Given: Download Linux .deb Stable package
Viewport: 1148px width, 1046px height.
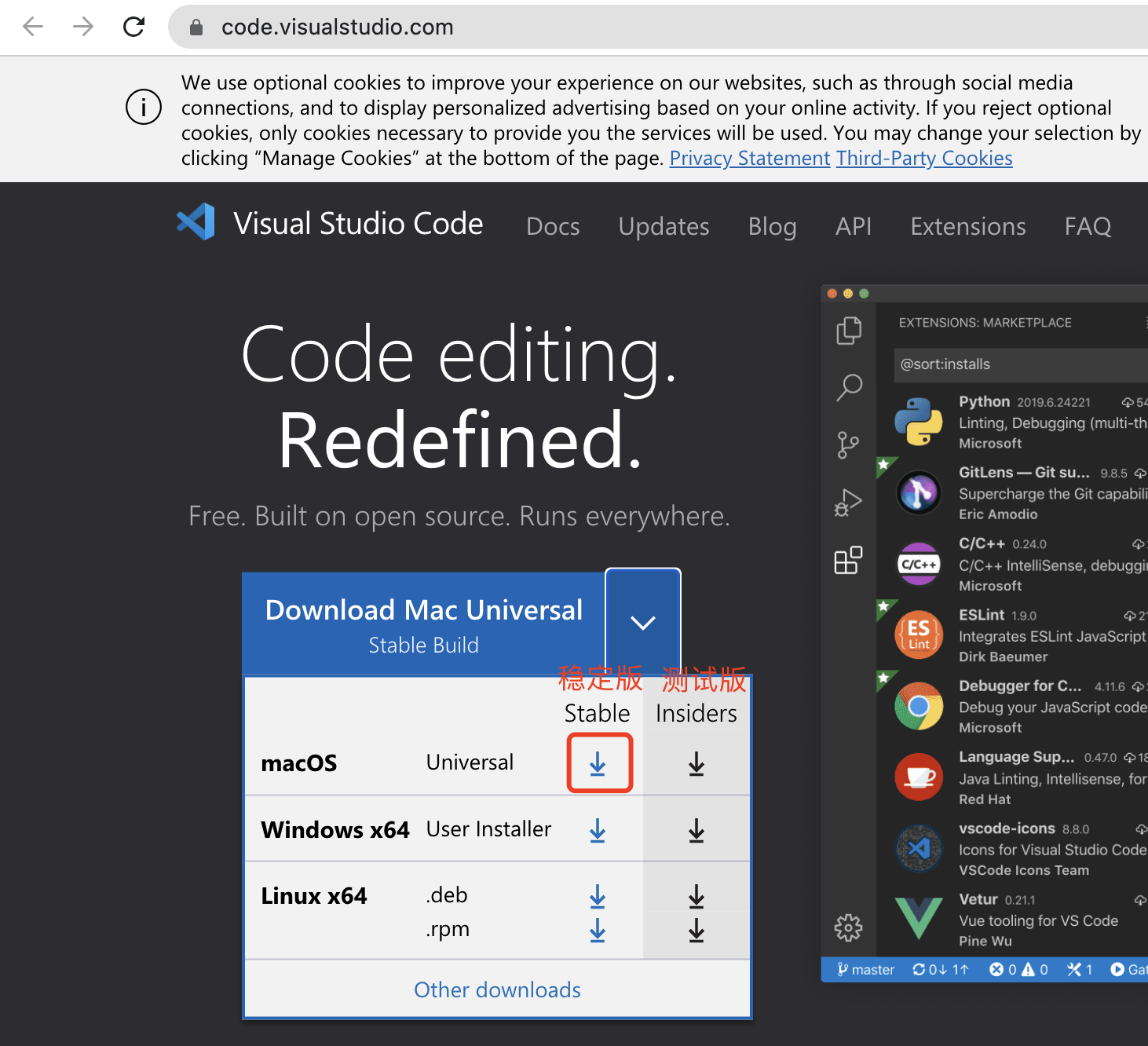Looking at the screenshot, I should click(598, 896).
